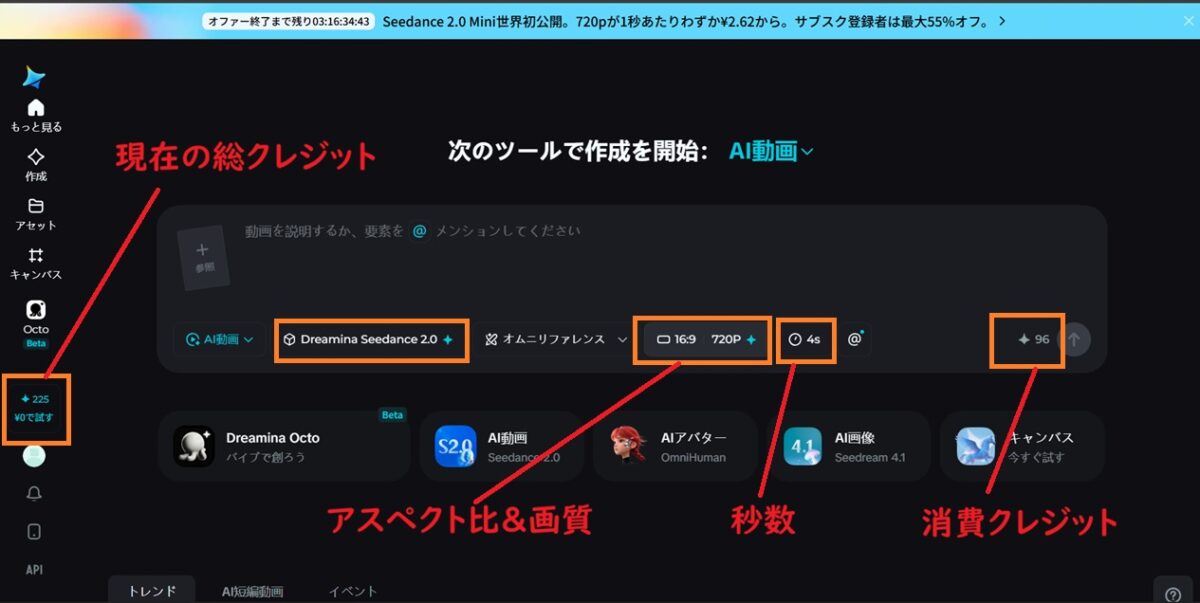The width and height of the screenshot is (1200, 603).
Task: Switch to the イベント tab
Action: pos(353,591)
